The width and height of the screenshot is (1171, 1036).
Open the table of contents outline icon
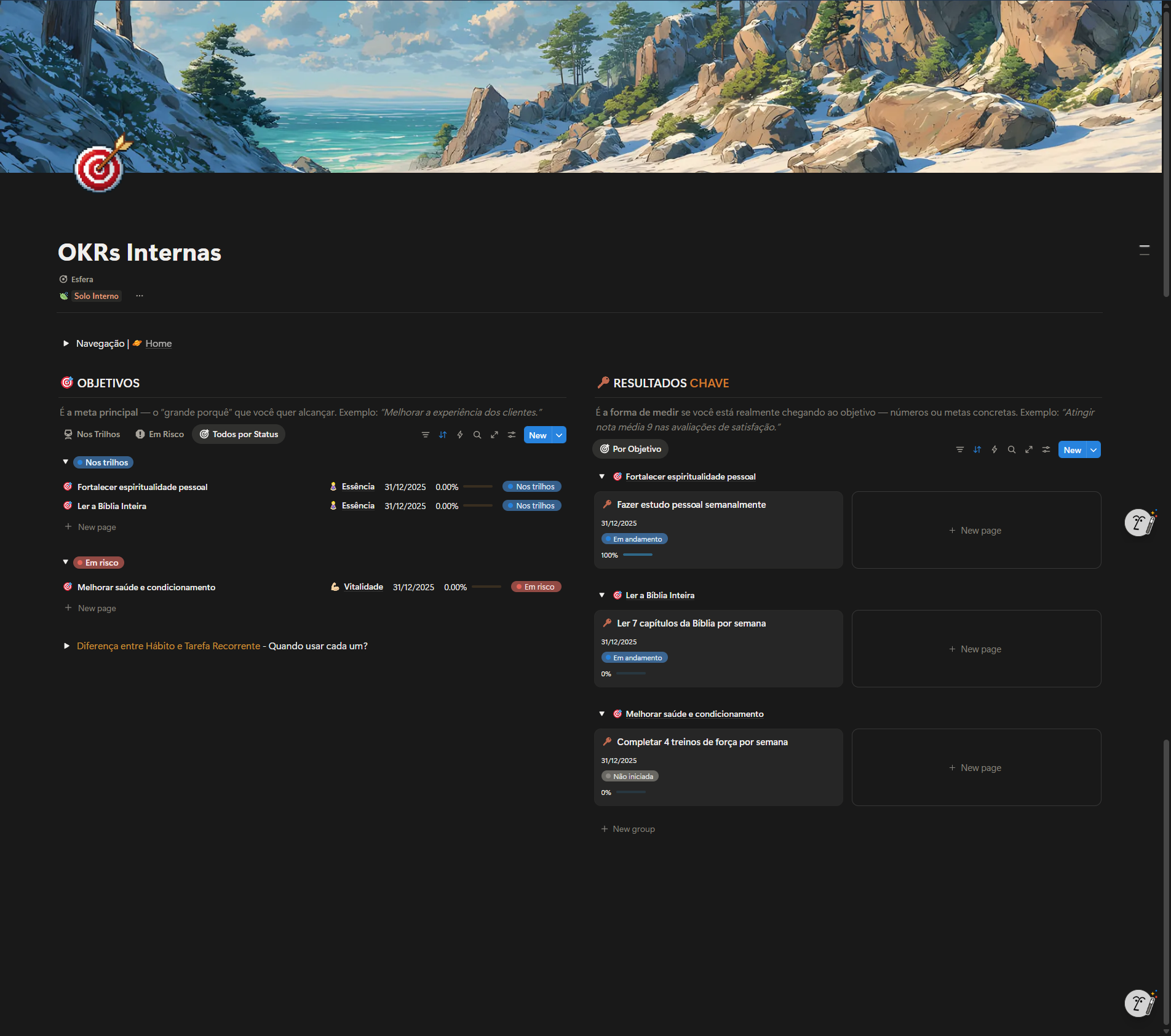1144,250
